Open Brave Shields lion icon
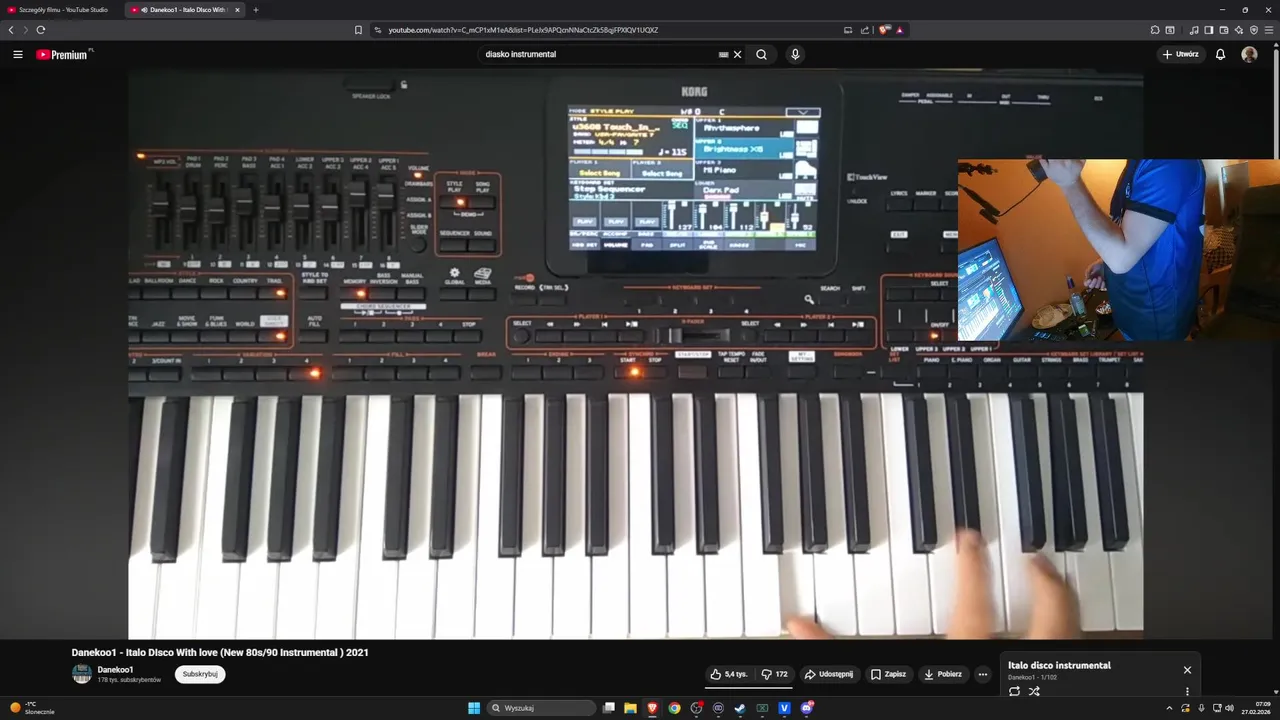 tap(884, 30)
